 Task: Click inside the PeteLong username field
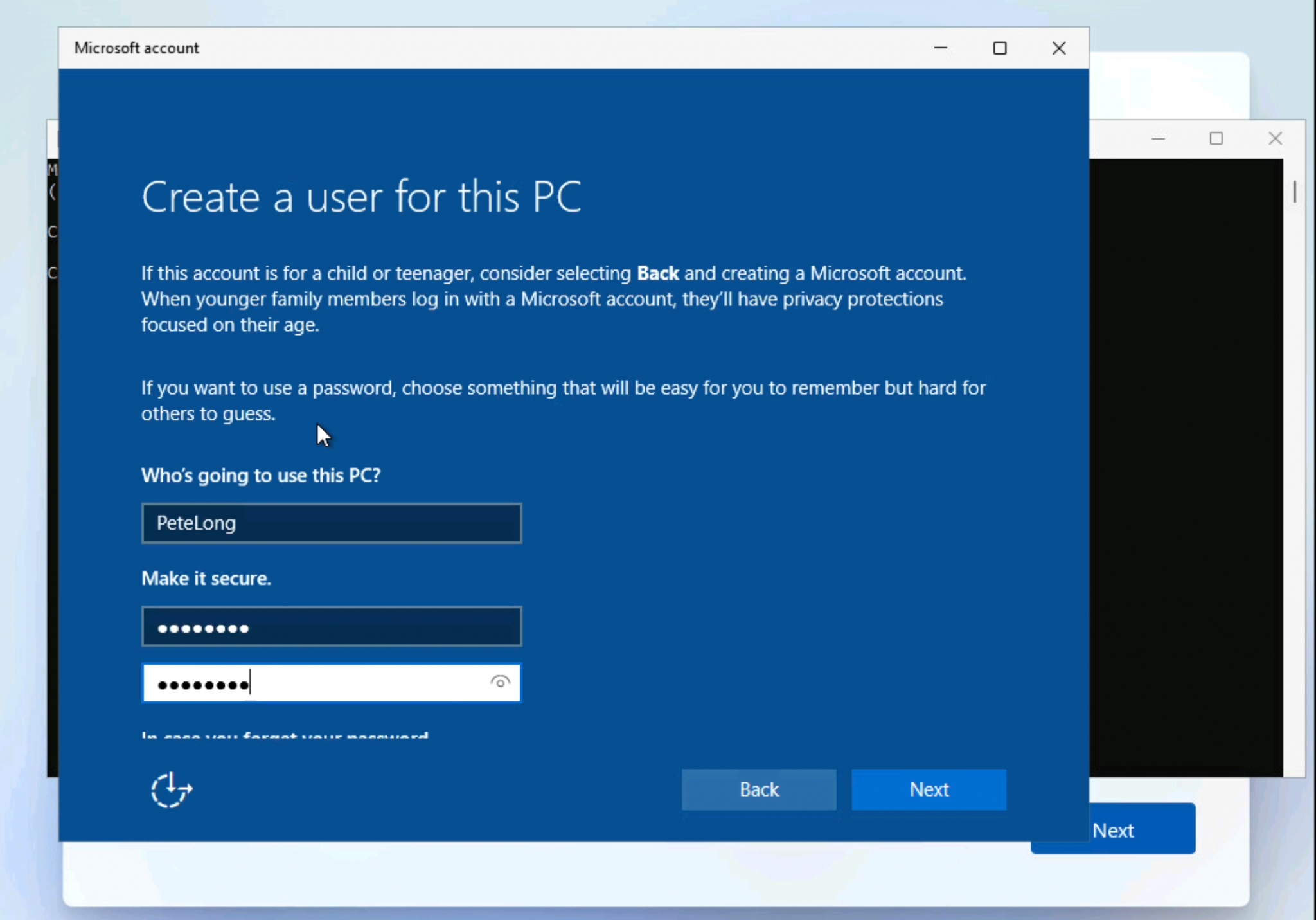click(x=331, y=523)
